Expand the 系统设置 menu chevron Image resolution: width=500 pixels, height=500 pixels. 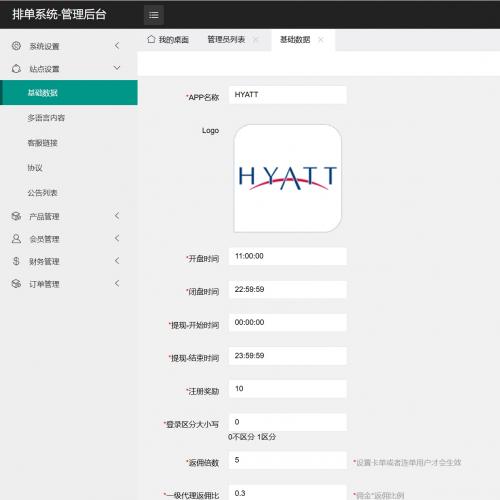point(117,46)
